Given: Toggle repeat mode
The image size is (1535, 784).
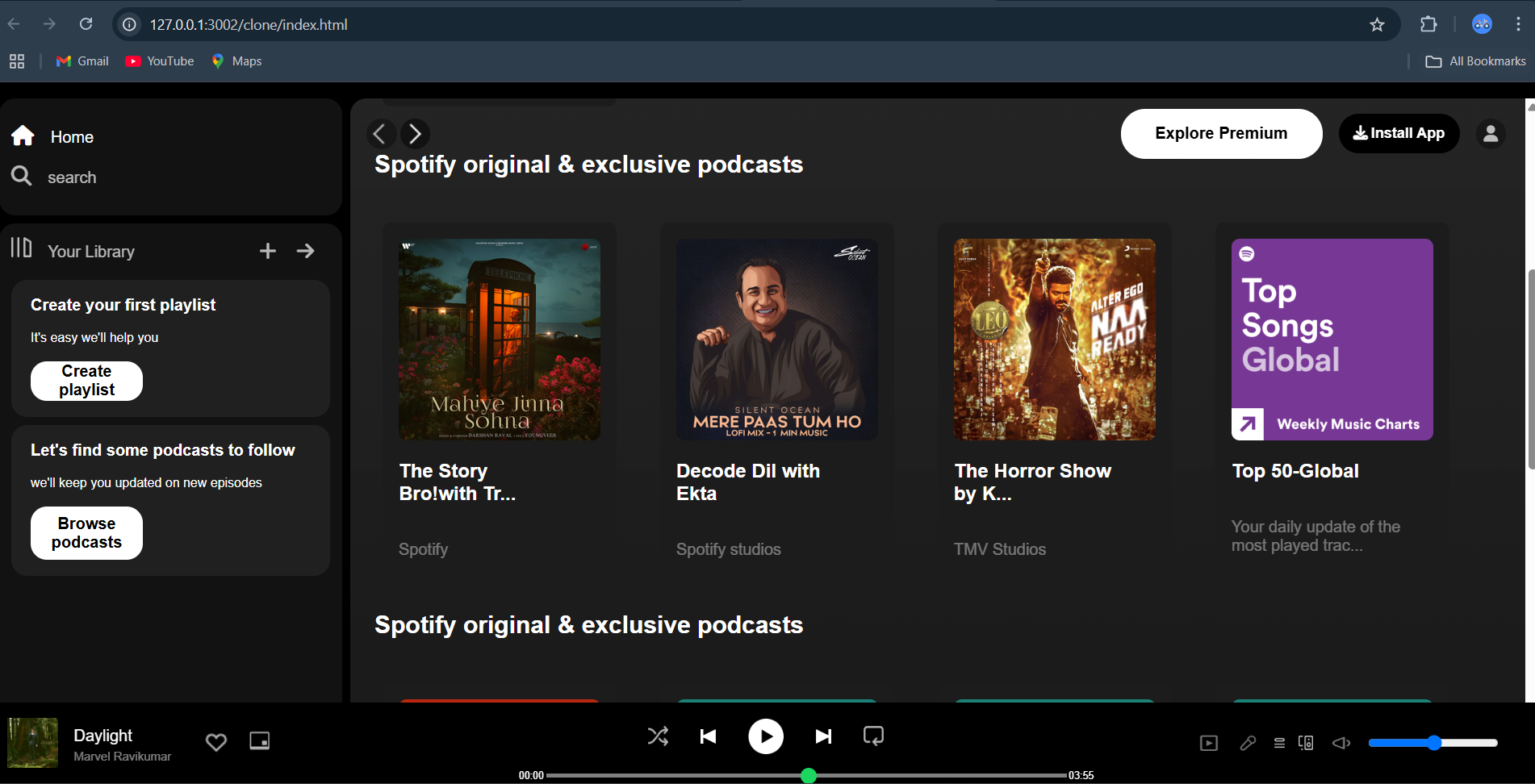Looking at the screenshot, I should coord(873,736).
